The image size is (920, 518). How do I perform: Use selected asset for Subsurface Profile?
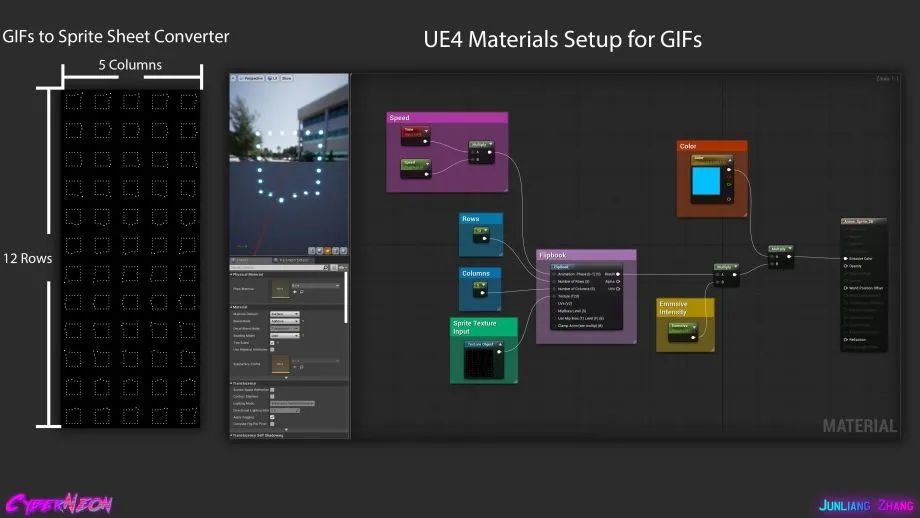pos(295,367)
